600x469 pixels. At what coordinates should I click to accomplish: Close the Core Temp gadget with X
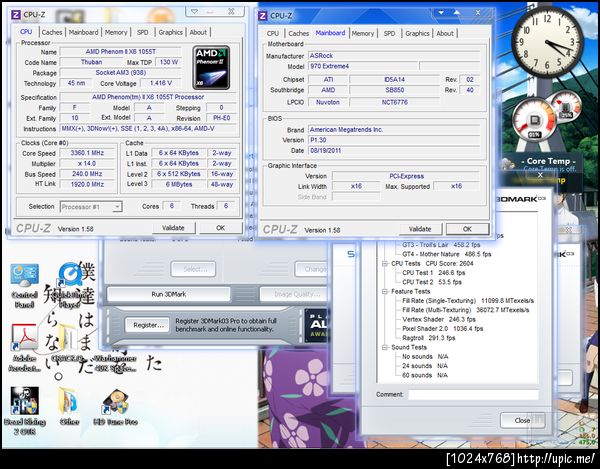(x=540, y=175)
